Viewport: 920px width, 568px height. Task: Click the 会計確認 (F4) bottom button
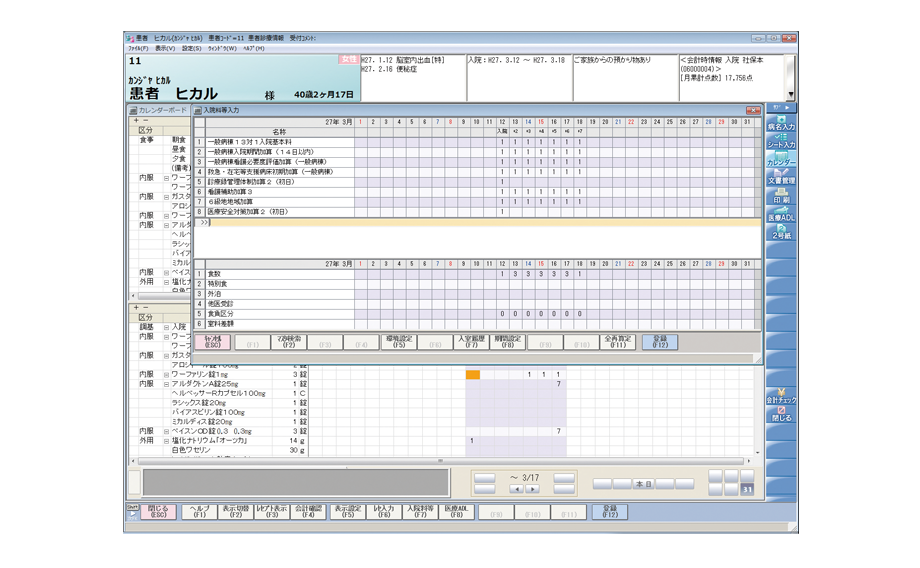coord(308,512)
